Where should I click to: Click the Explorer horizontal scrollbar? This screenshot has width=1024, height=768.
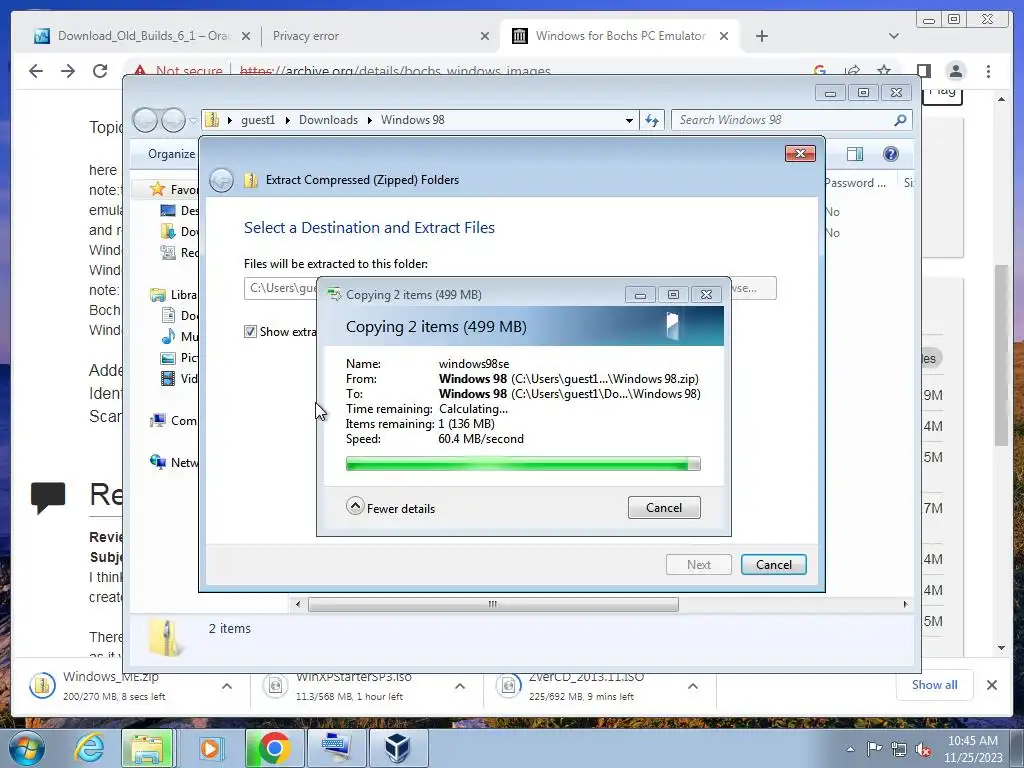(493, 605)
